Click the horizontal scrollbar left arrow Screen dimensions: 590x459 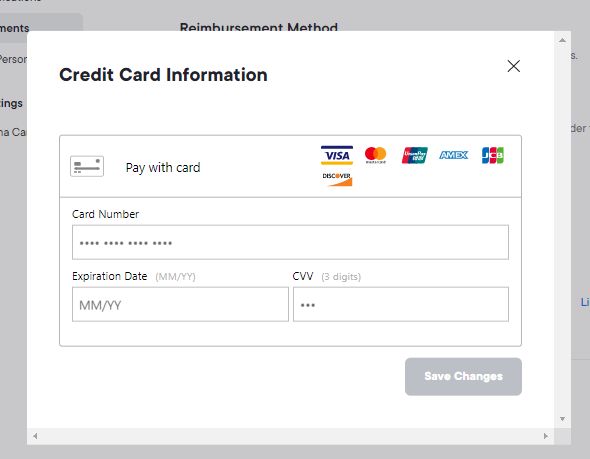[35, 436]
